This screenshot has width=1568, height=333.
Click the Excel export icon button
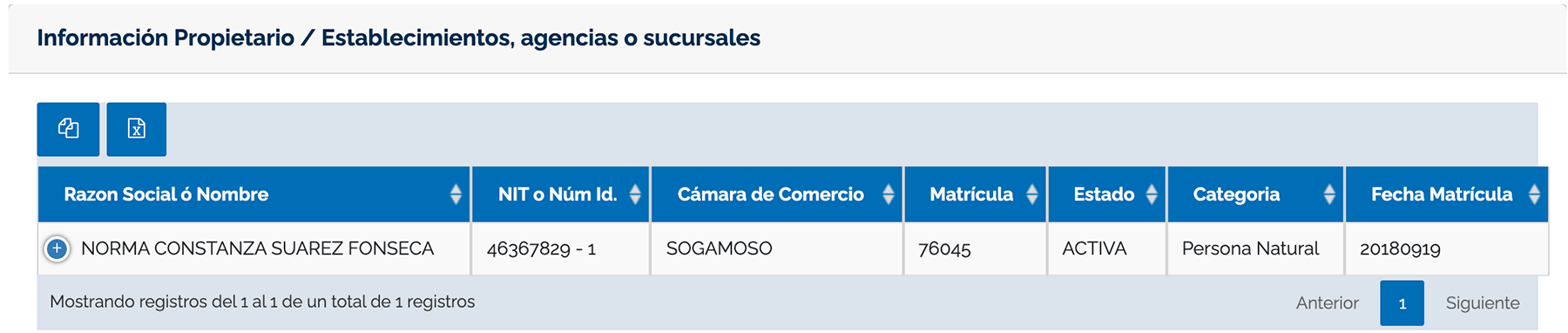pyautogui.click(x=137, y=129)
